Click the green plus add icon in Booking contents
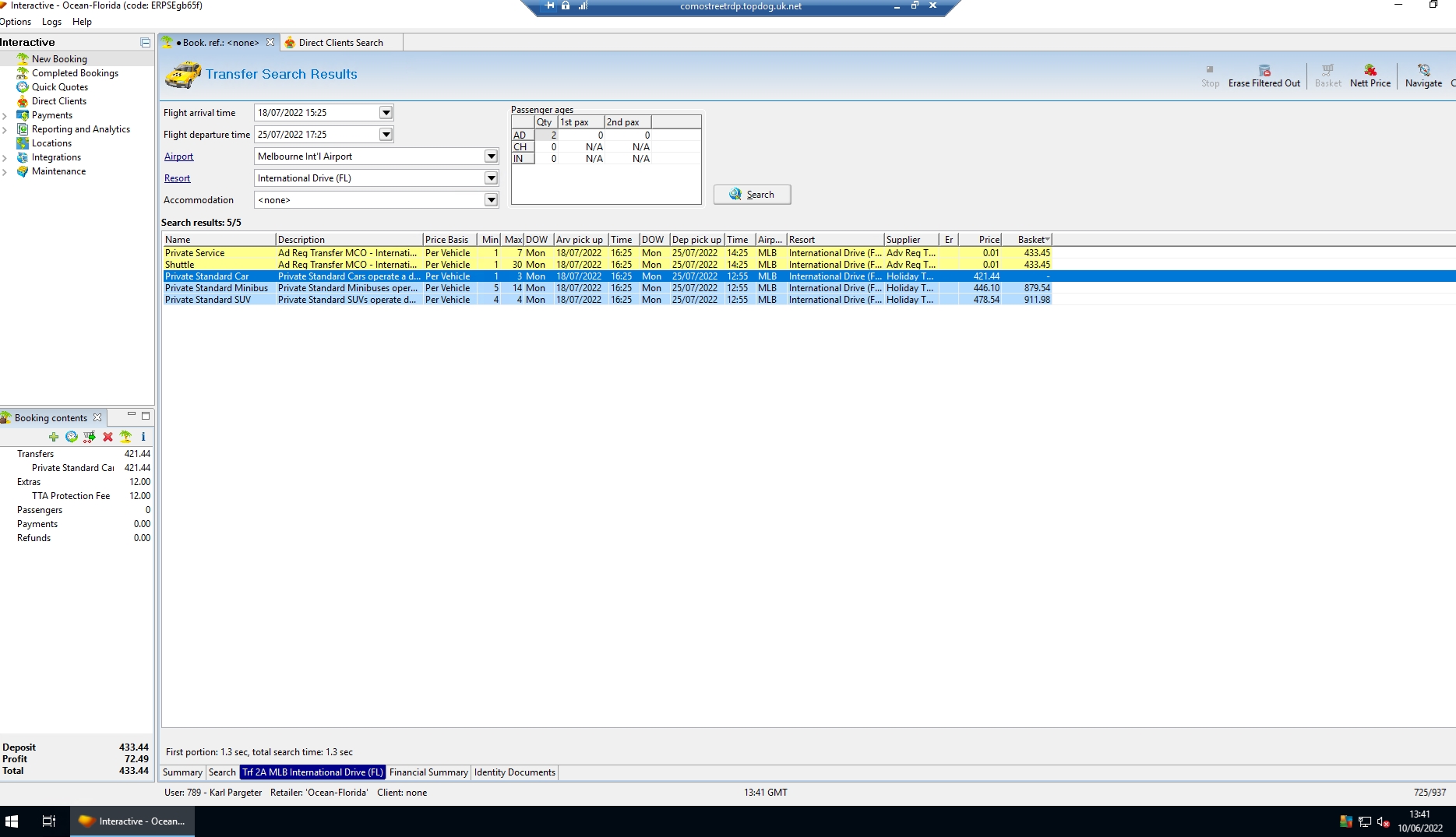Screen dimensions: 1456x837 54,437
